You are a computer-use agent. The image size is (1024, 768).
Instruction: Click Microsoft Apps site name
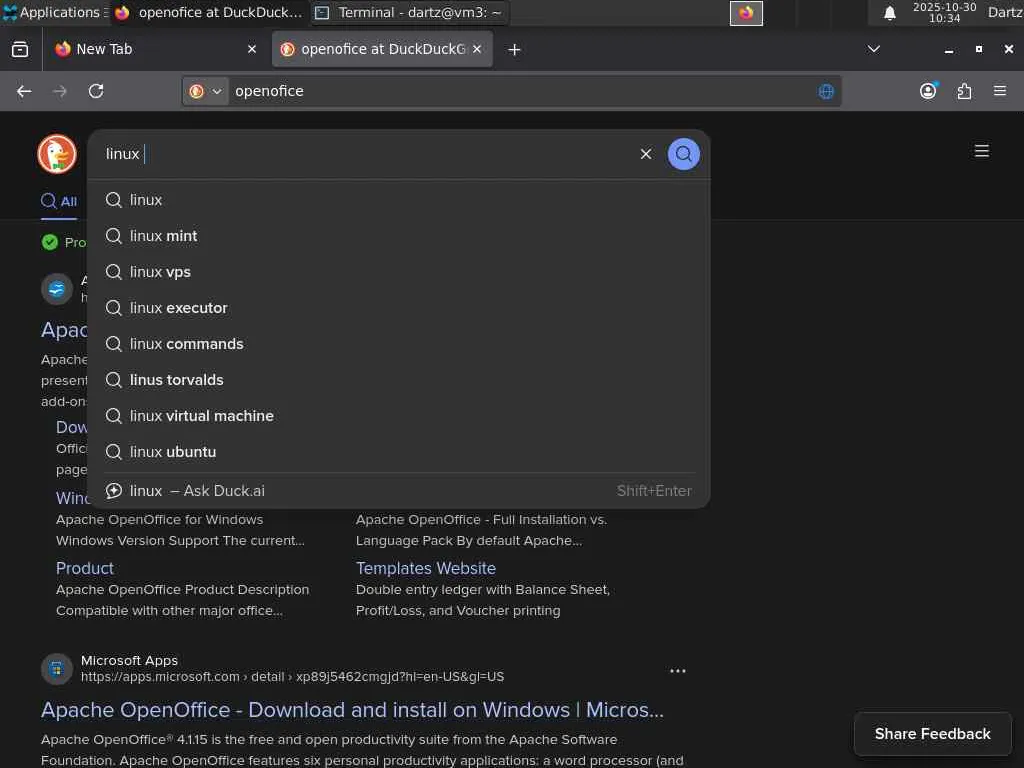(x=129, y=660)
